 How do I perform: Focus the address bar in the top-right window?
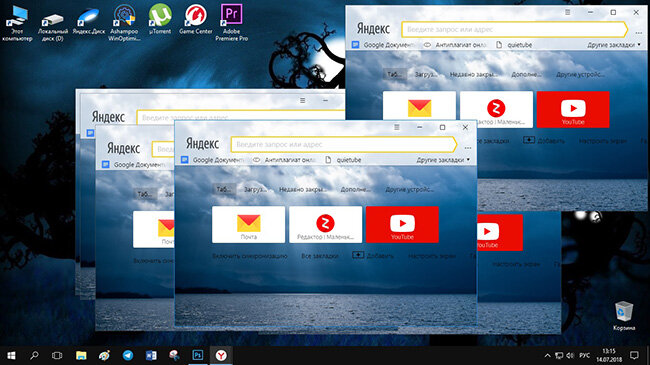click(514, 29)
